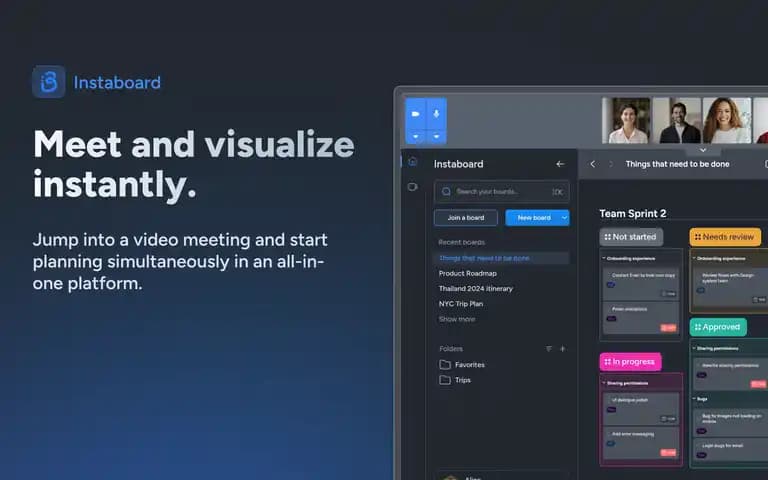Select the first participant video thumbnail
The image size is (768, 480).
[626, 120]
